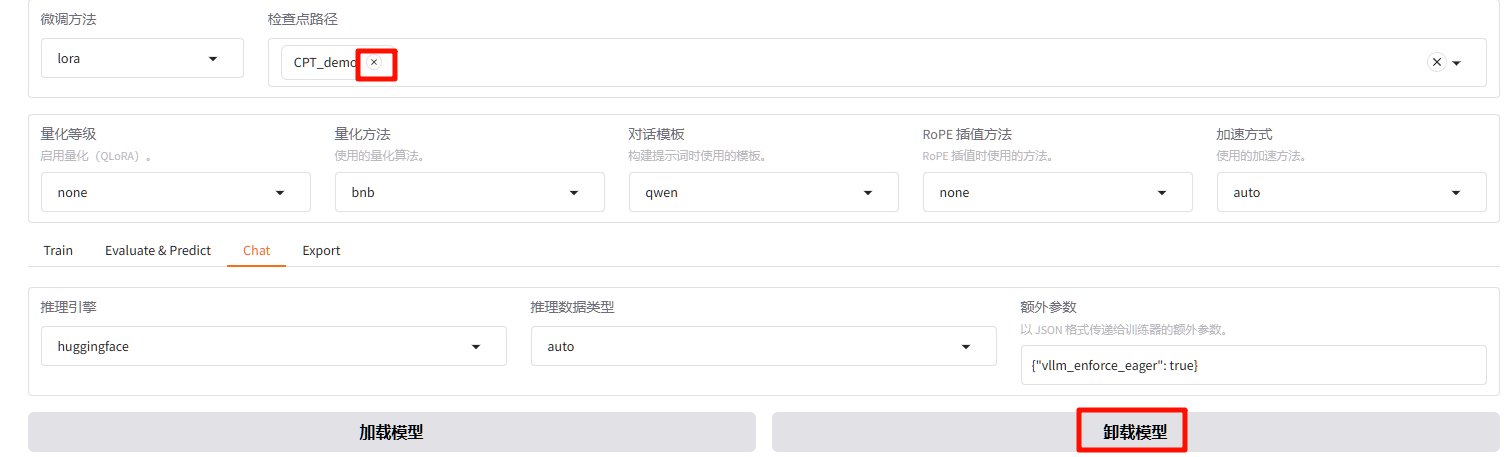The width and height of the screenshot is (1504, 457).
Task: Open the 推理引擎 huggingface dropdown
Action: [x=273, y=347]
